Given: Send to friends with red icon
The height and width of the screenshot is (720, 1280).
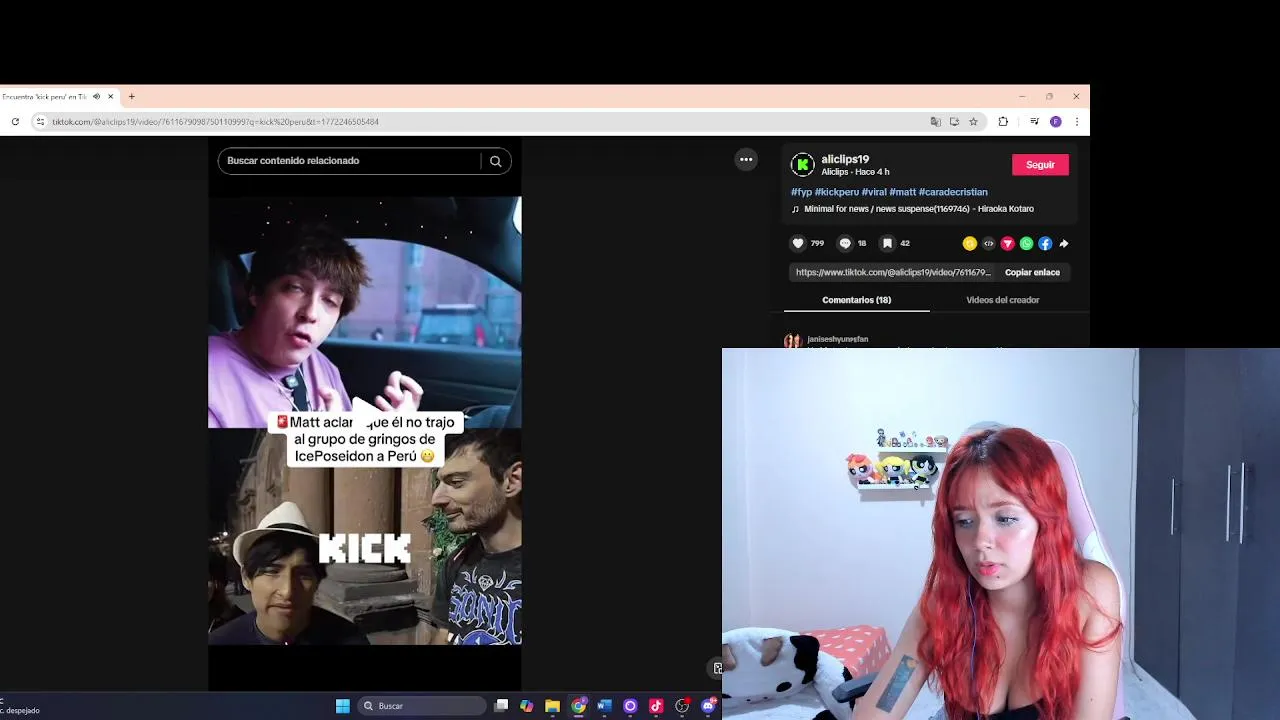Looking at the screenshot, I should [1007, 243].
